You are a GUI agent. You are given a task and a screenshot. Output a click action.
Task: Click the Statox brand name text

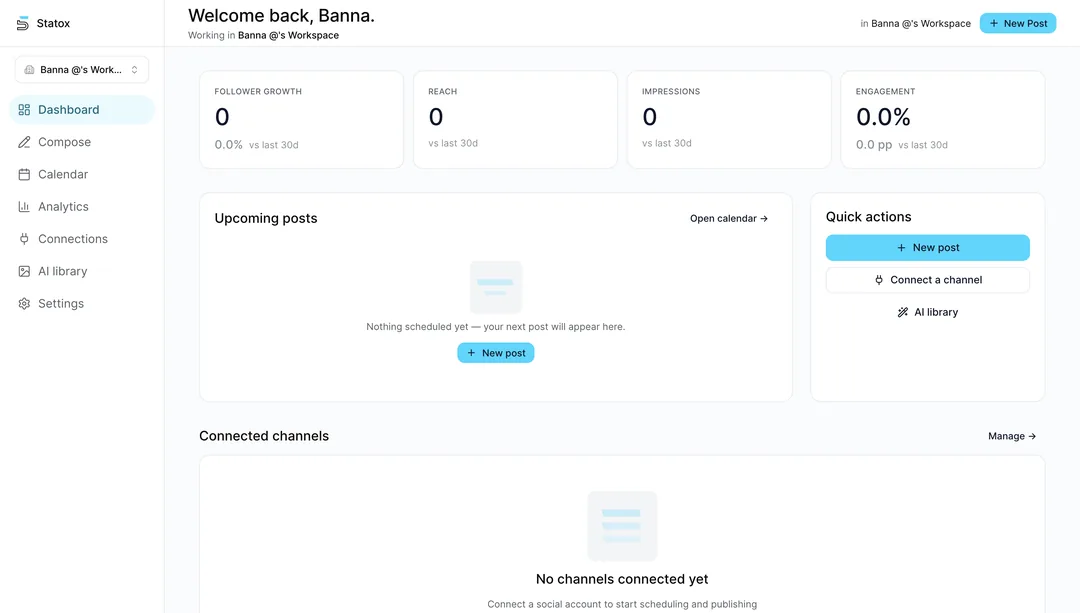pyautogui.click(x=53, y=23)
